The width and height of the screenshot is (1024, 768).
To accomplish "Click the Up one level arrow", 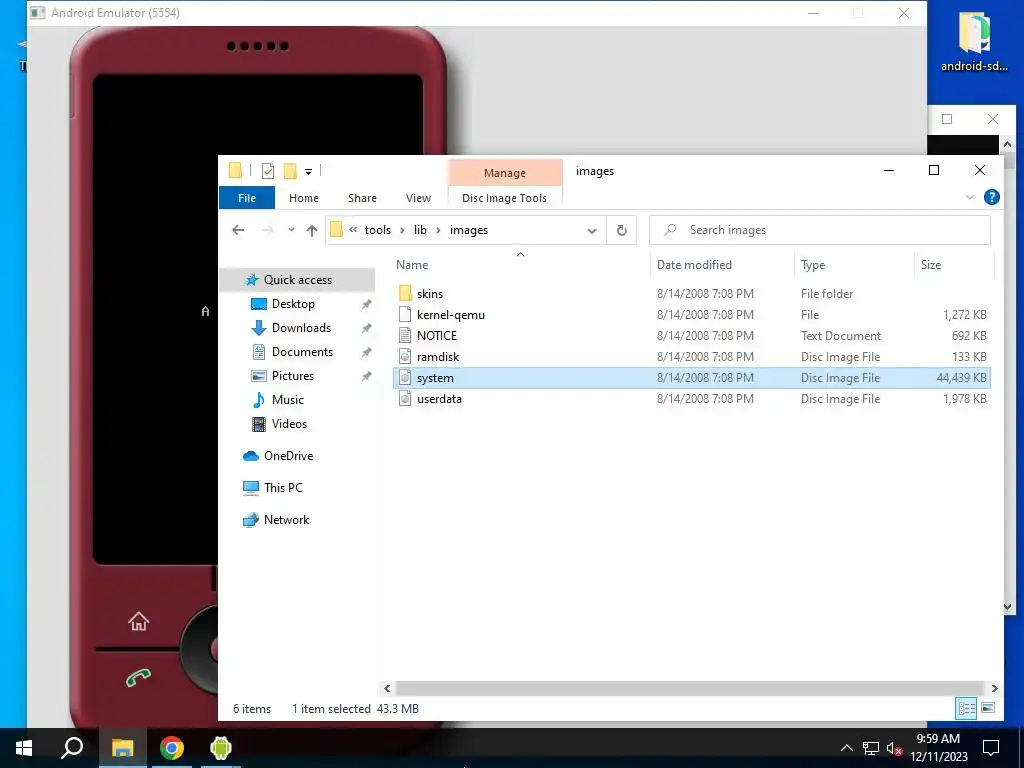I will click(312, 230).
